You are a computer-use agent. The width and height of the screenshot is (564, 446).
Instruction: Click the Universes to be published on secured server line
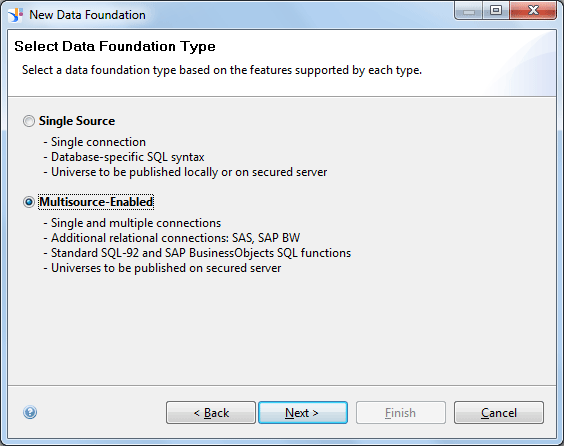coord(162,268)
